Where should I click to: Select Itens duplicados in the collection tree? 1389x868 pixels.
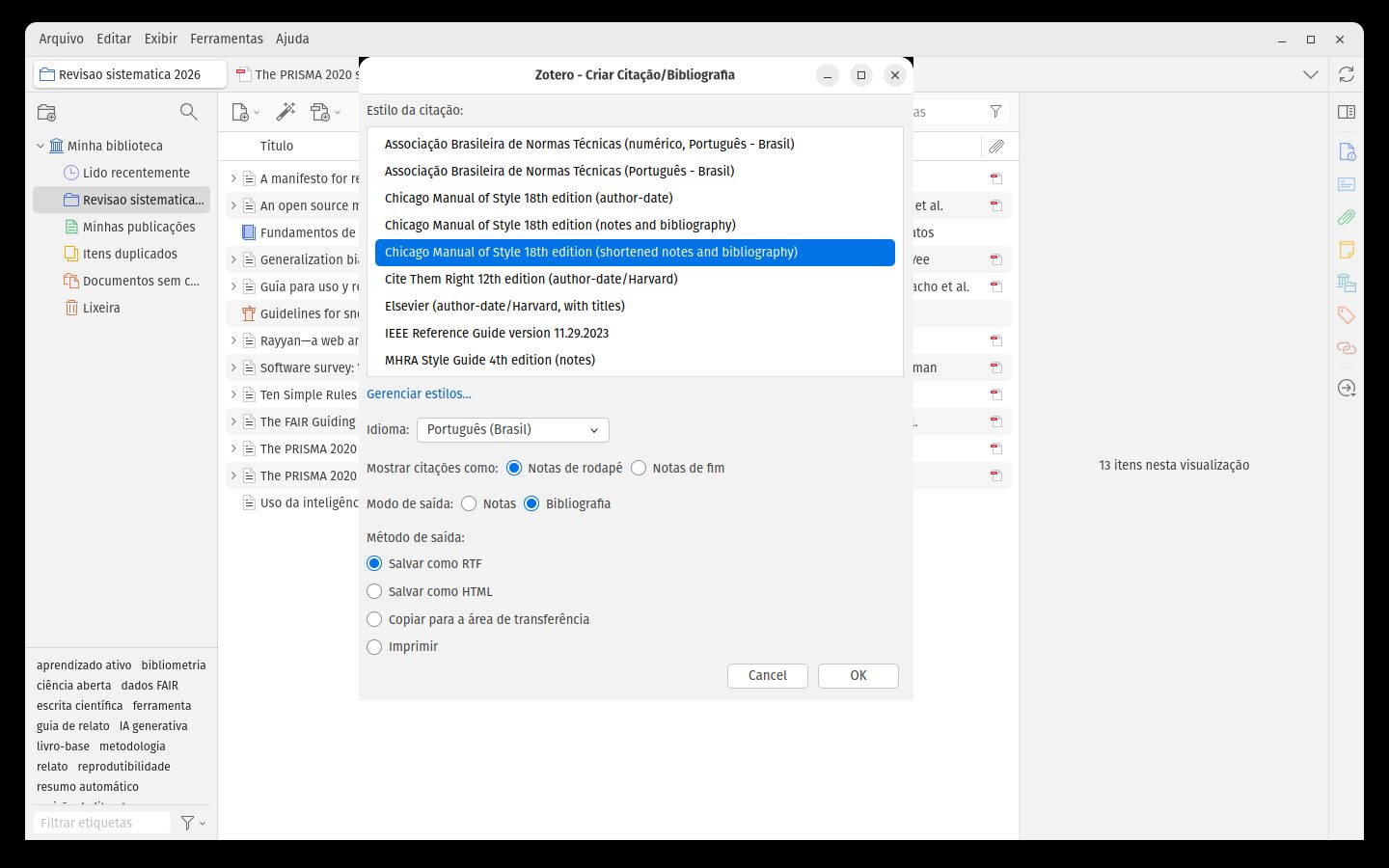(x=122, y=254)
